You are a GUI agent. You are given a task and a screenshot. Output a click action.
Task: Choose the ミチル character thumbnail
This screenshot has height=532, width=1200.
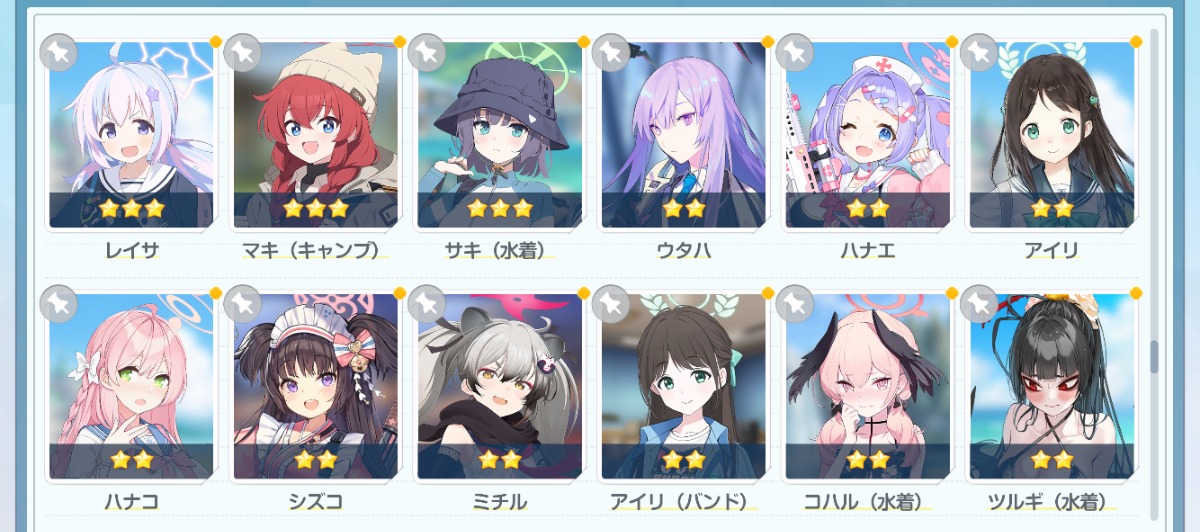pos(499,387)
